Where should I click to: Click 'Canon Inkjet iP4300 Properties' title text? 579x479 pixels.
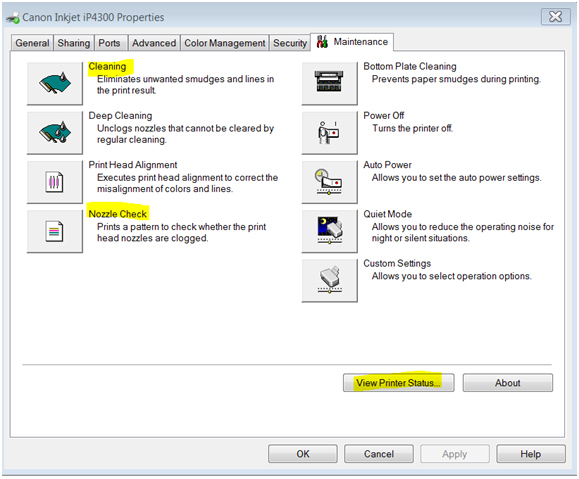(93, 17)
